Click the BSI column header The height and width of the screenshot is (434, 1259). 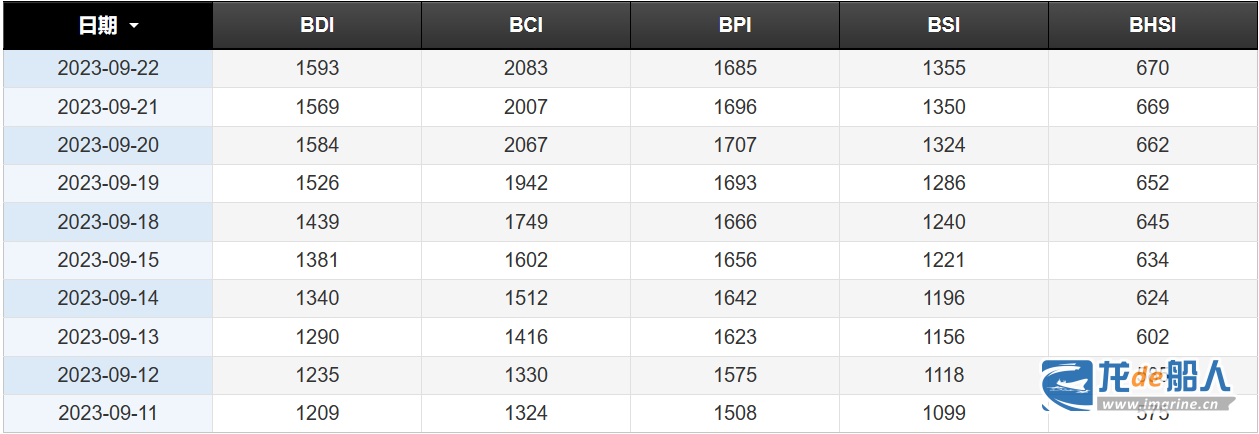pos(944,26)
